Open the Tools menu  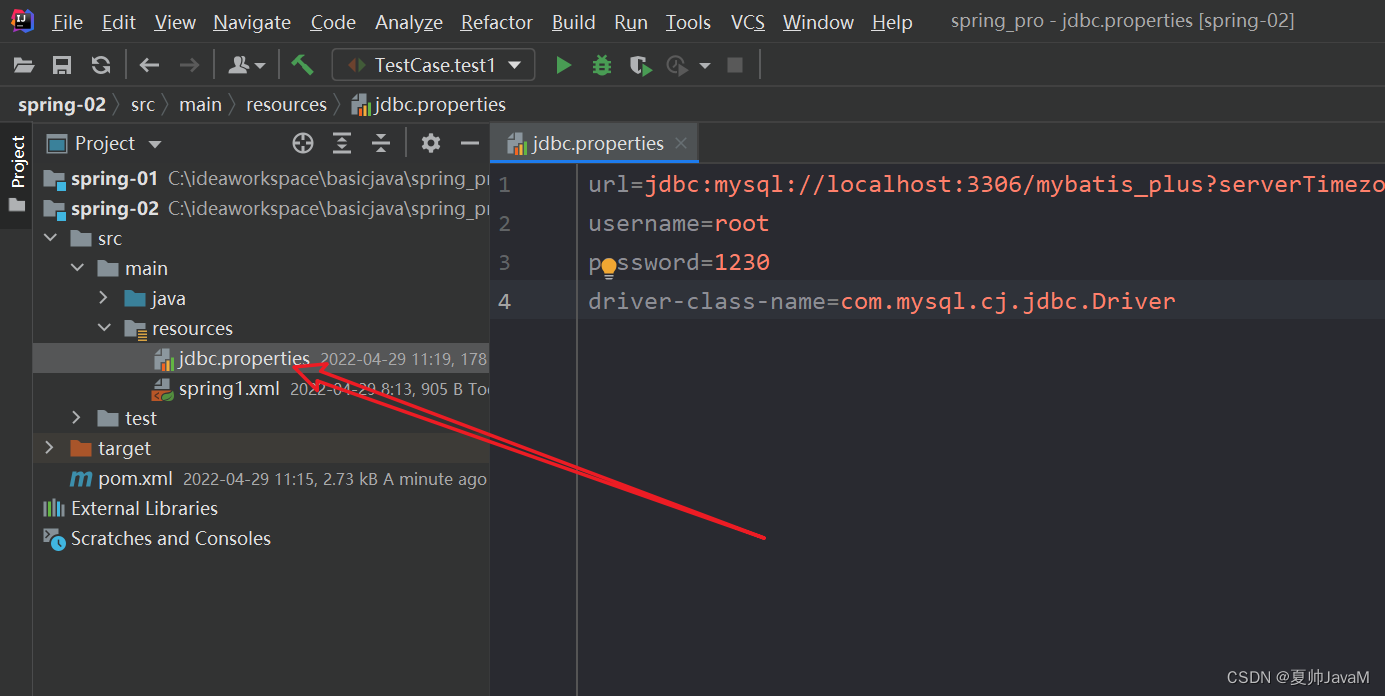click(x=689, y=22)
